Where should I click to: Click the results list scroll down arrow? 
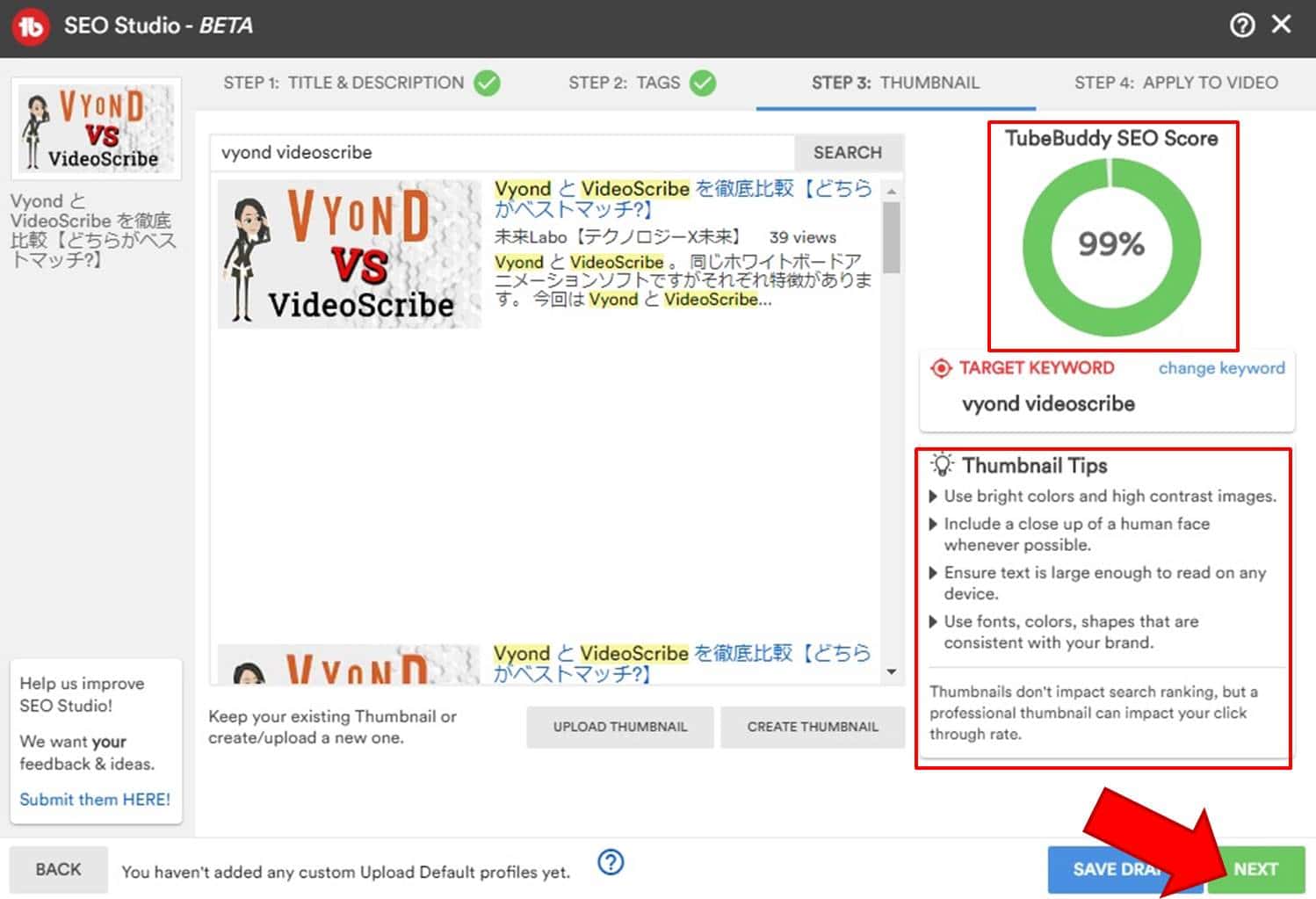(x=892, y=672)
